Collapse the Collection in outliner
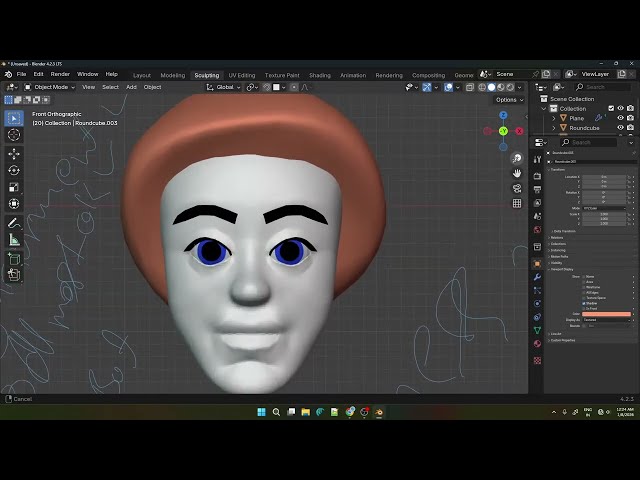Image resolution: width=640 pixels, height=480 pixels. [544, 109]
